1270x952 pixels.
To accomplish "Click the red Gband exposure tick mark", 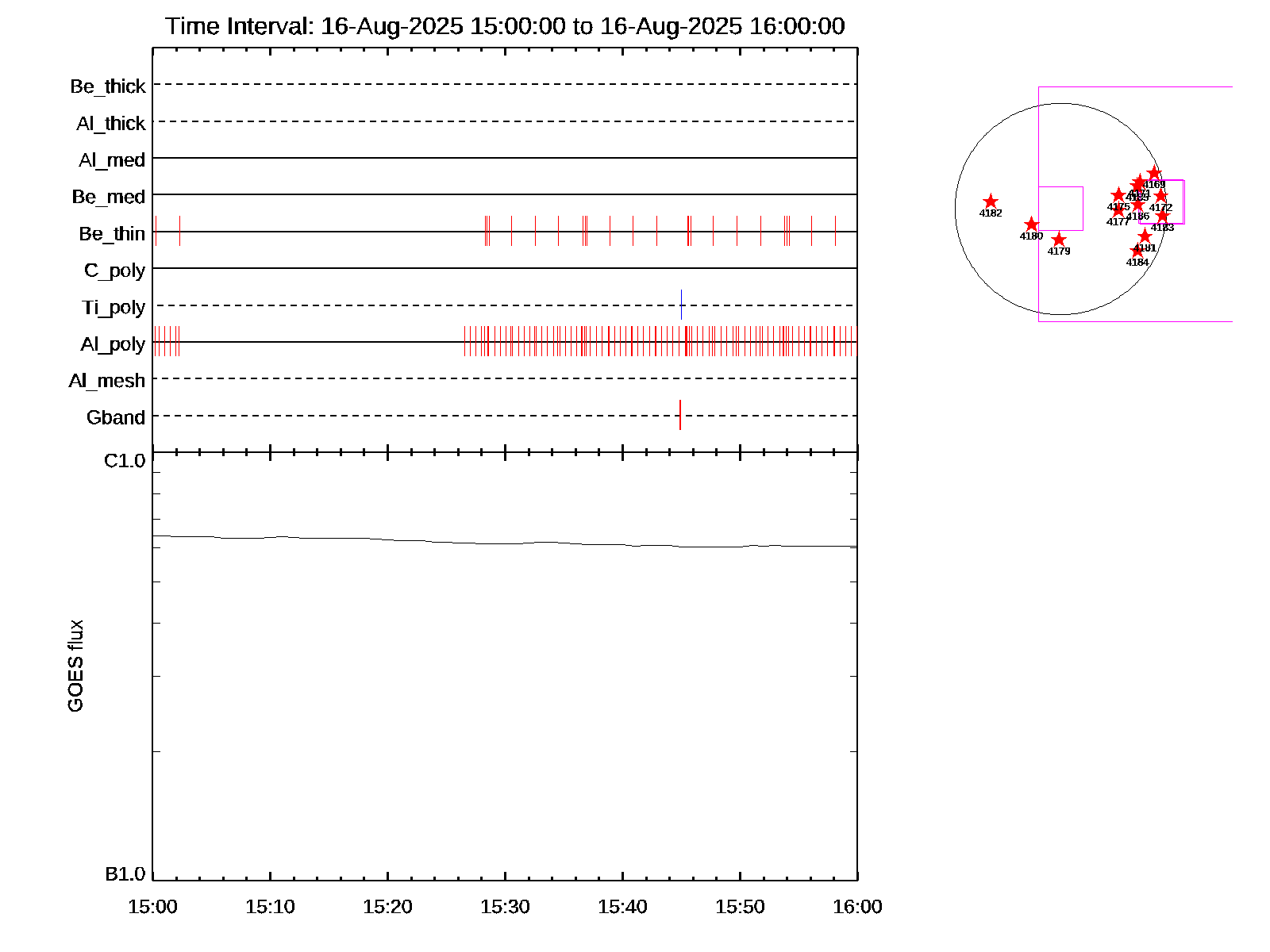I will click(x=680, y=415).
